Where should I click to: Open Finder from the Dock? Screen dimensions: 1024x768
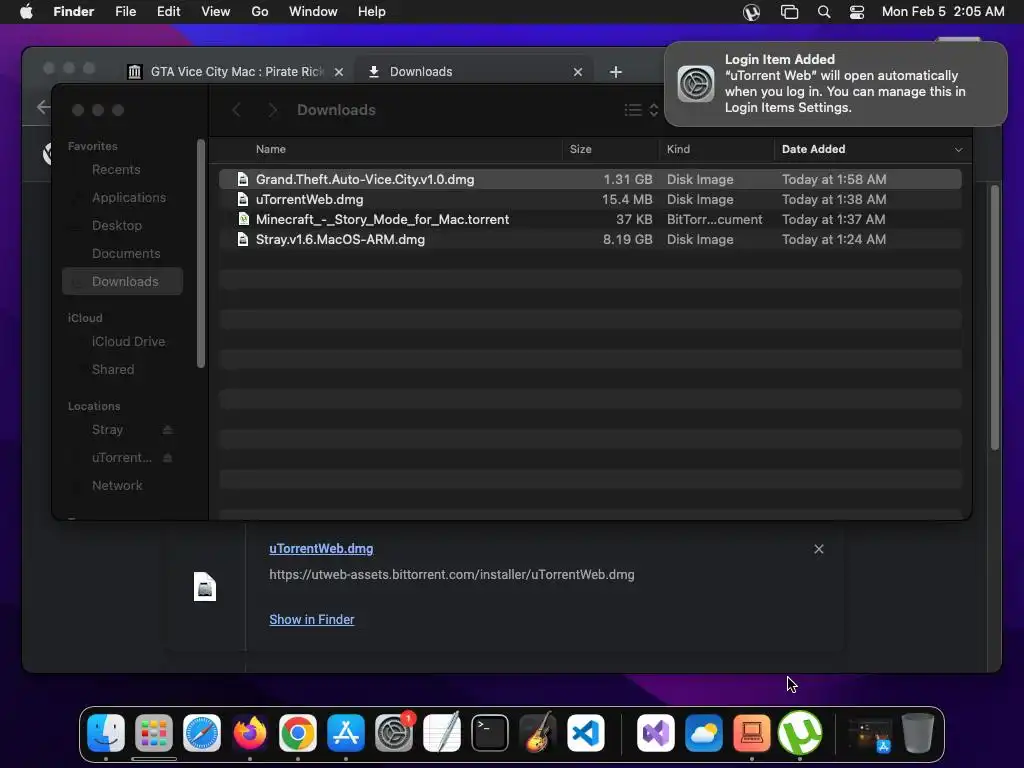pyautogui.click(x=106, y=733)
